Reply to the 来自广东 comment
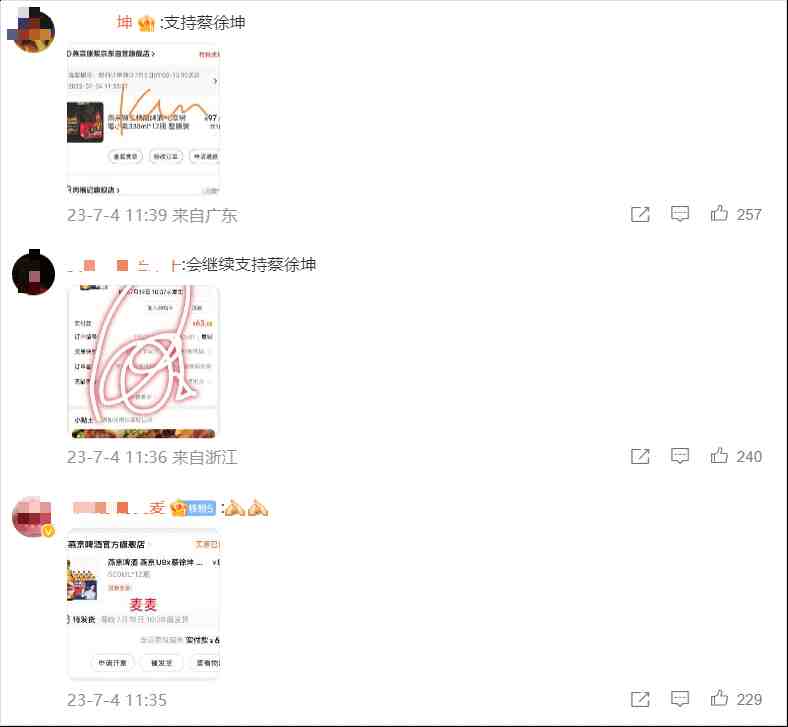Image resolution: width=788 pixels, height=727 pixels. click(x=680, y=214)
